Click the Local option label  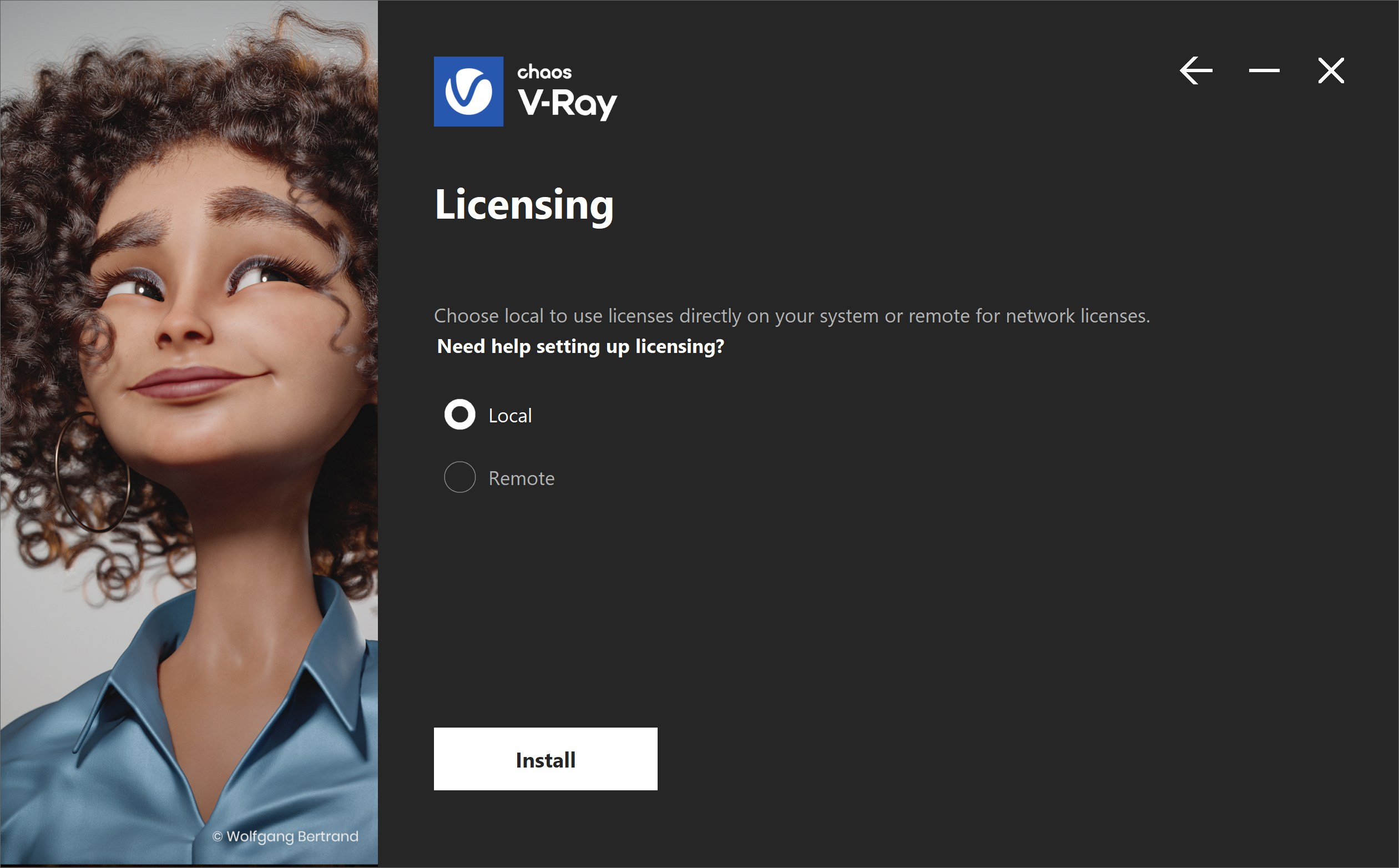(510, 416)
